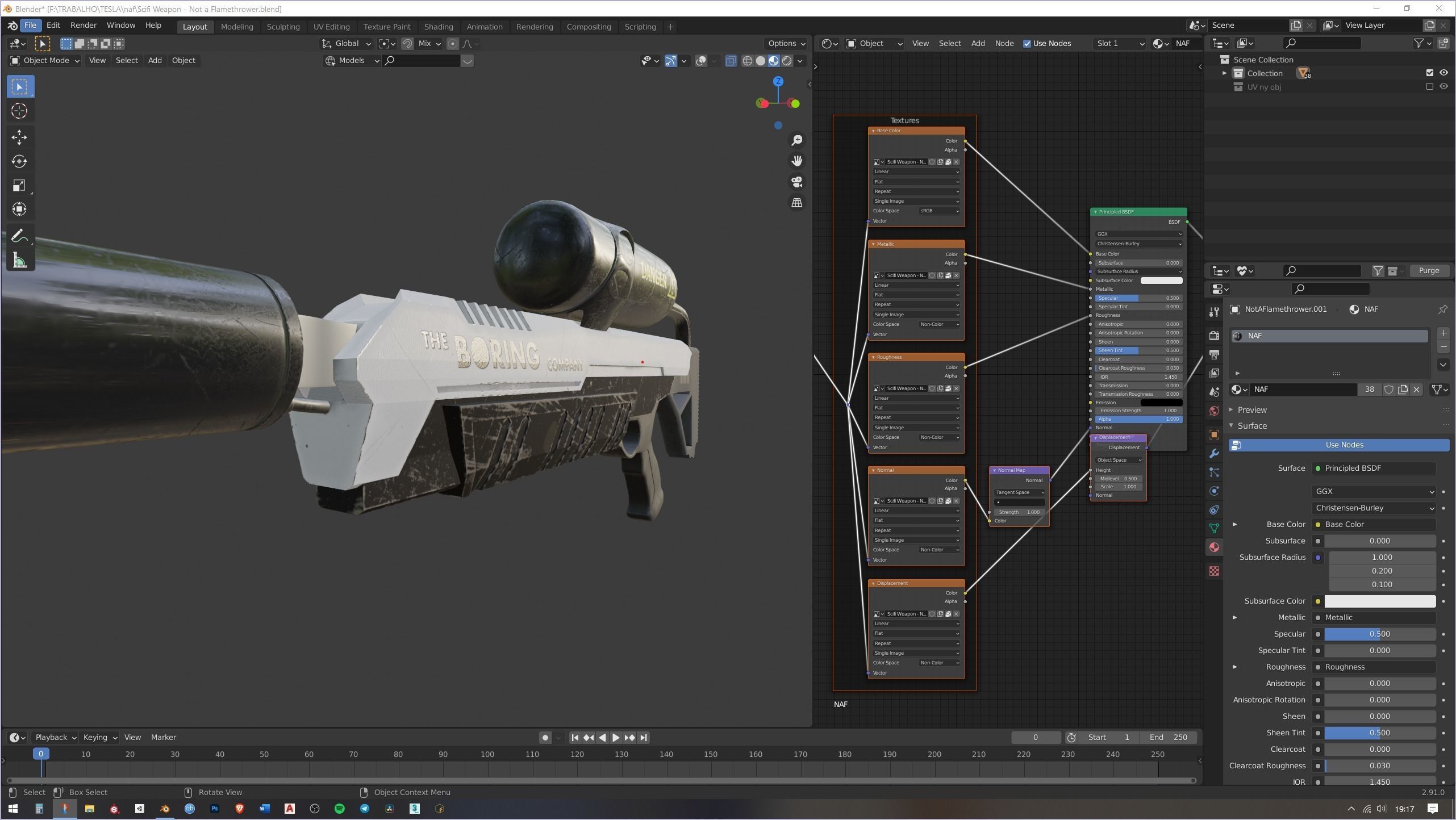The image size is (1456, 820).
Task: Toggle the Use Nodes checkbox
Action: (x=1027, y=44)
